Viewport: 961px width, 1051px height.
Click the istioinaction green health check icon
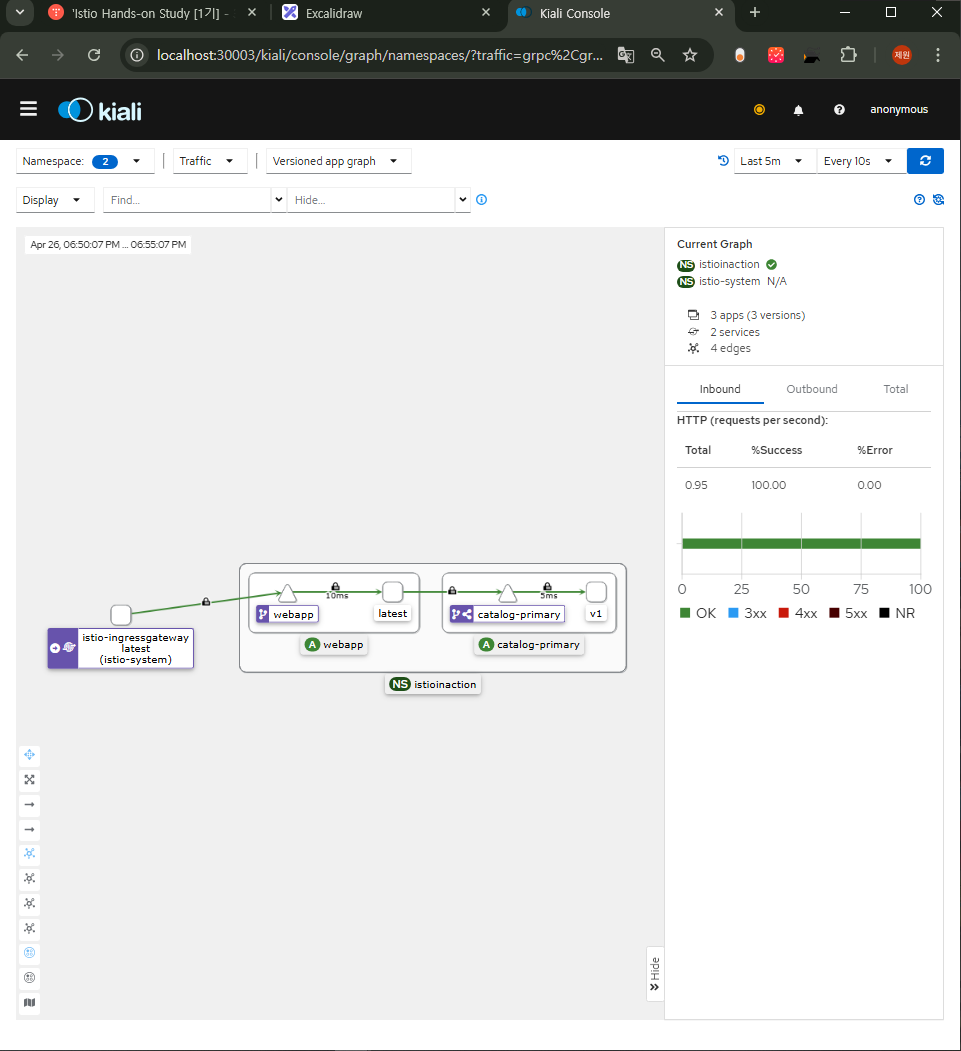(771, 264)
